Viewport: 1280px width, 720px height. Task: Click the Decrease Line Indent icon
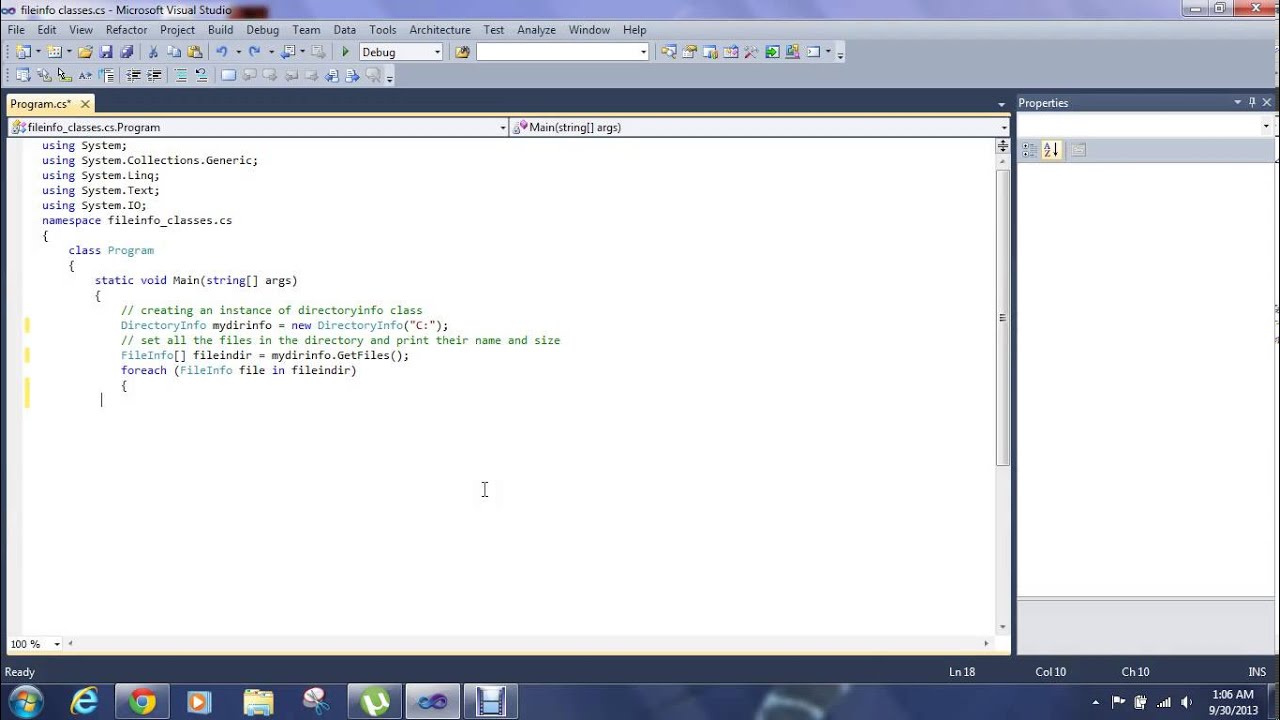(133, 75)
